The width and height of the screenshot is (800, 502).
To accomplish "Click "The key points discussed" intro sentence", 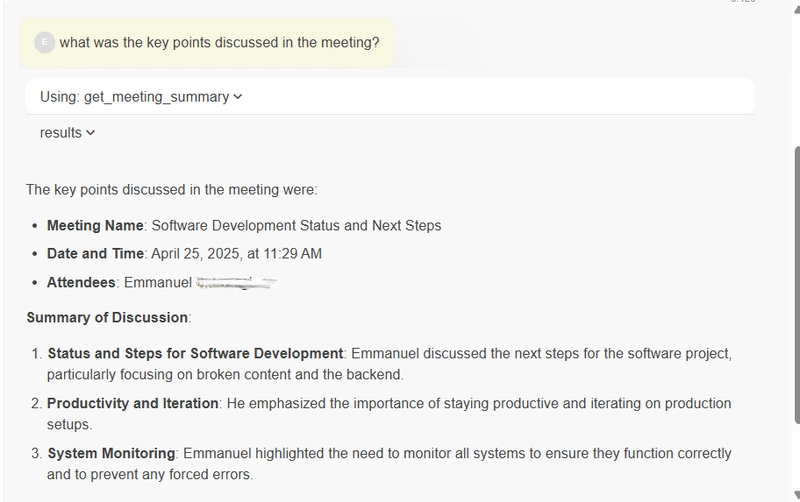I will click(171, 190).
